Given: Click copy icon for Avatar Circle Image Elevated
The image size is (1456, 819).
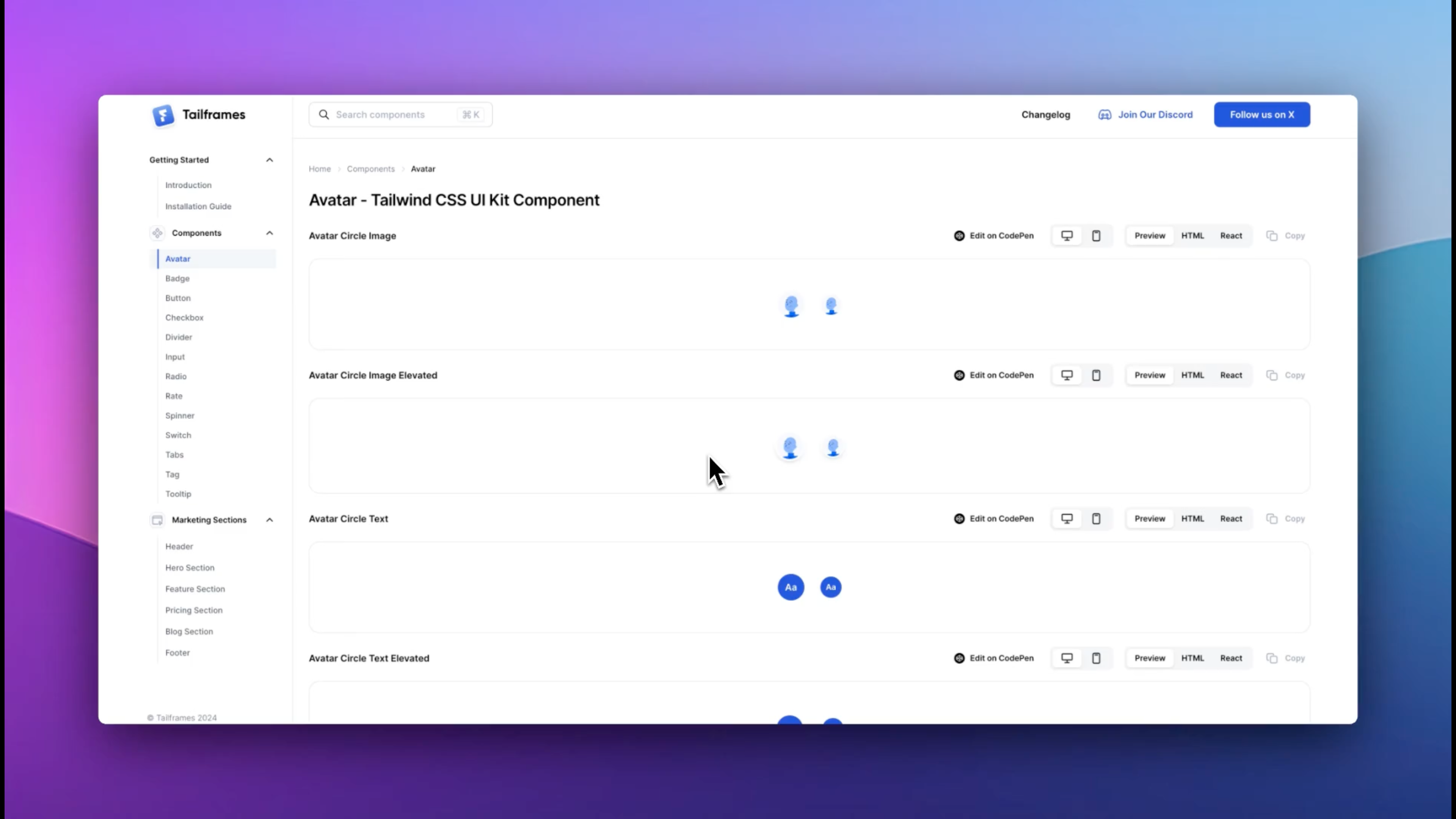Looking at the screenshot, I should [1272, 375].
